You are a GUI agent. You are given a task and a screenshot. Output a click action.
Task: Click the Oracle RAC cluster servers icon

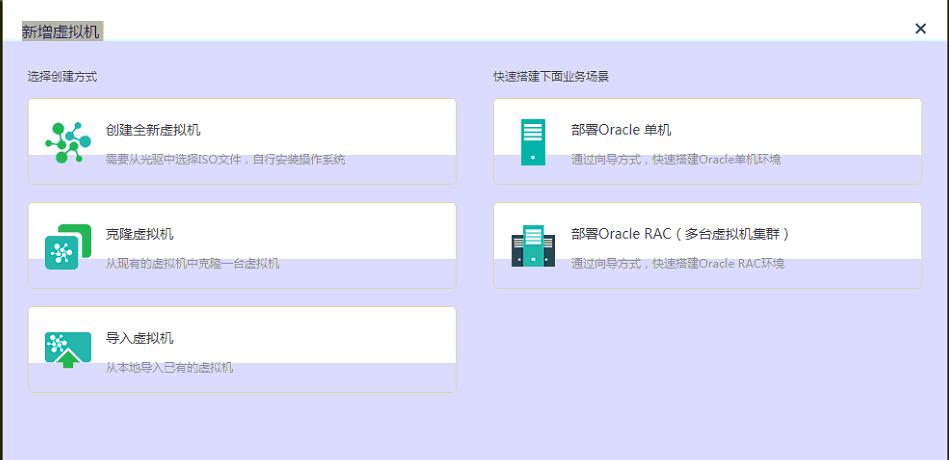pos(533,246)
